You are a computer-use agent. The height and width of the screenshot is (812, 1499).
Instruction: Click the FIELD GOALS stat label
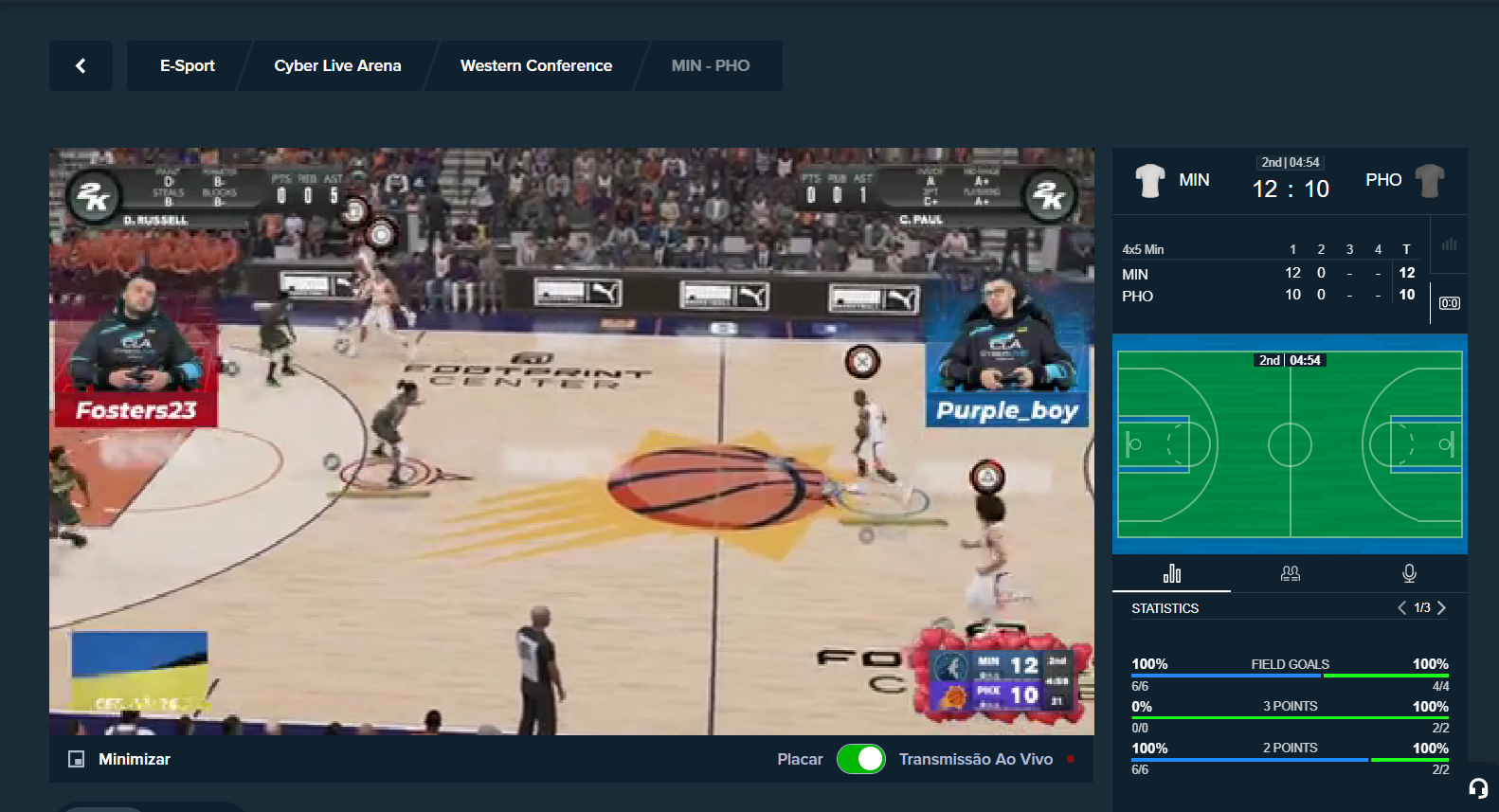[x=1290, y=664]
